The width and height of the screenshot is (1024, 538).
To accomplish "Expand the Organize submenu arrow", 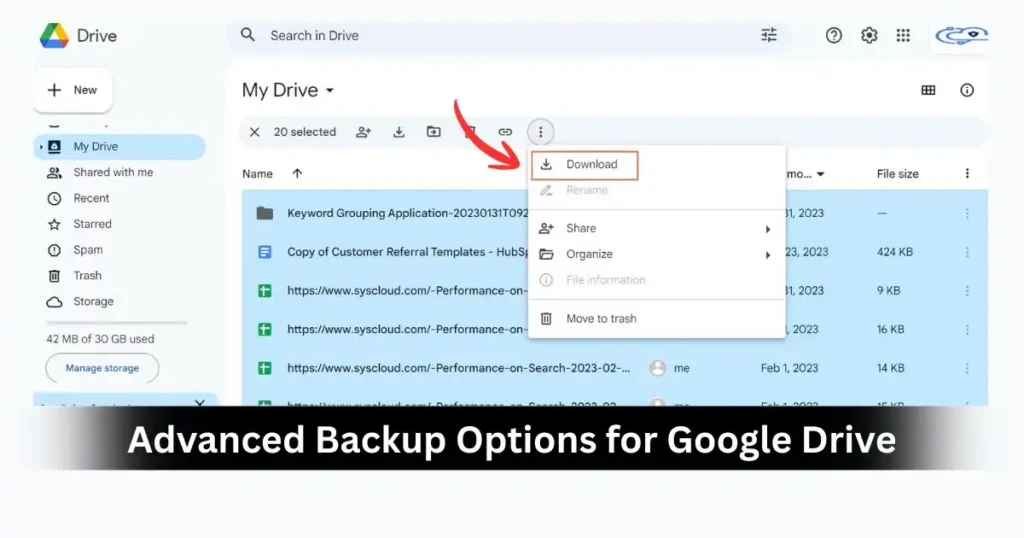I will pyautogui.click(x=768, y=255).
